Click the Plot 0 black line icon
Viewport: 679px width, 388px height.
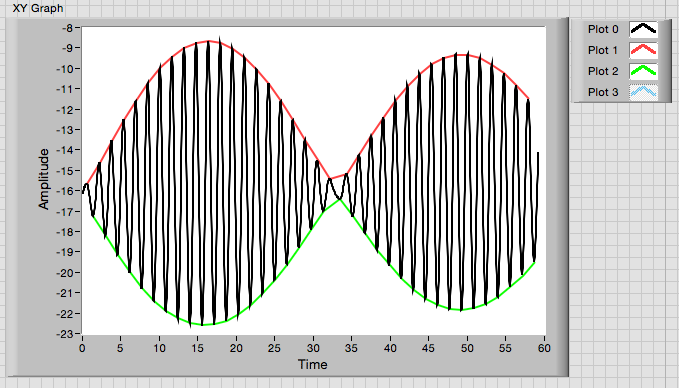(643, 29)
